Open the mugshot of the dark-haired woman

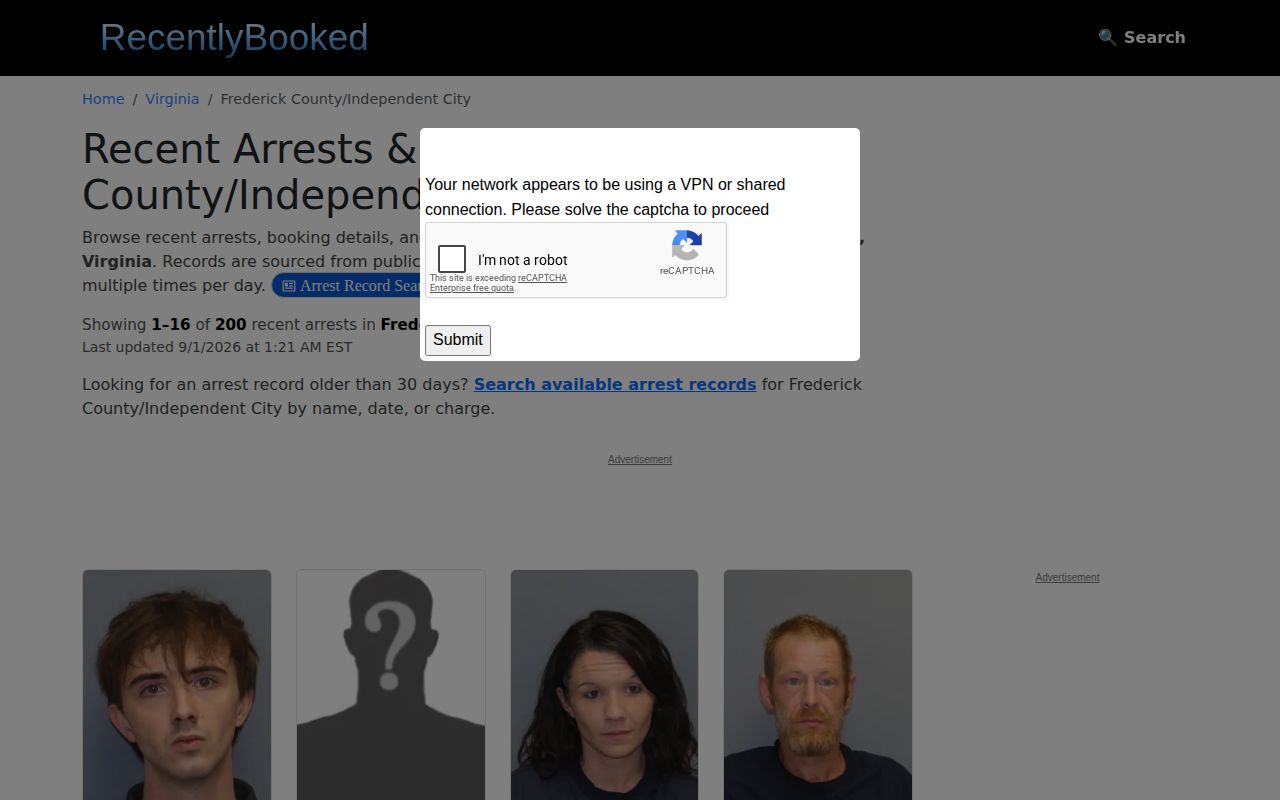pos(604,685)
